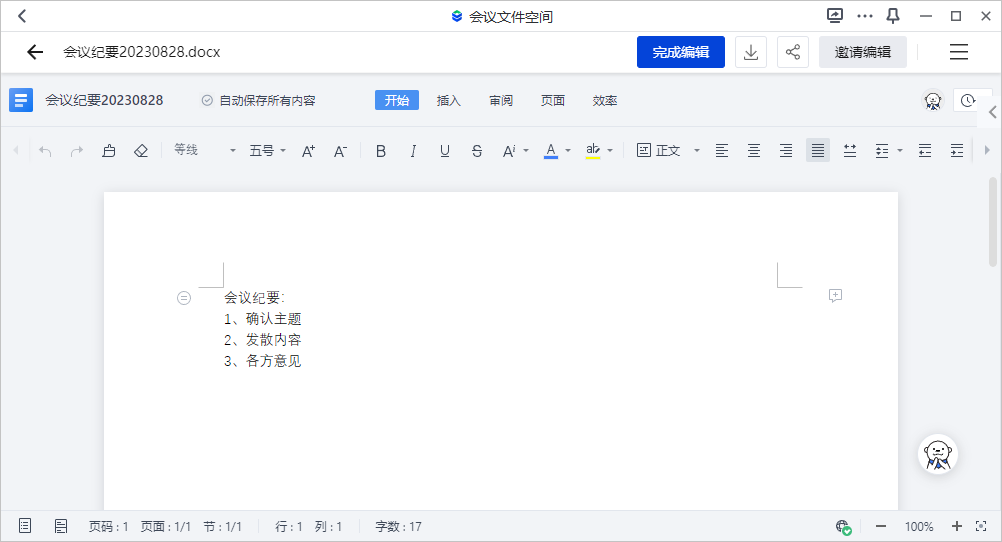Toggle italic formatting

413,151
